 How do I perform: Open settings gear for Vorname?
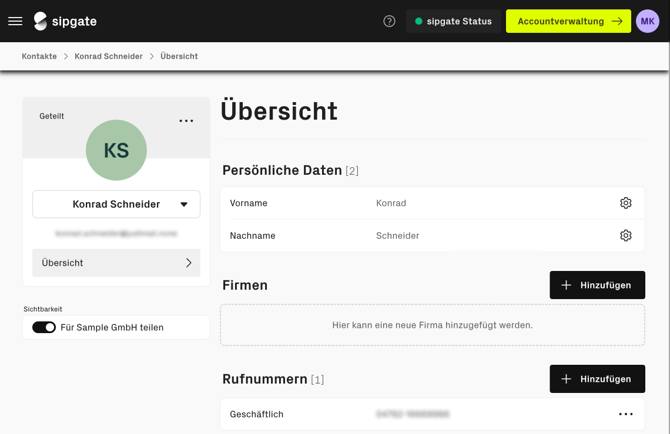pos(625,203)
